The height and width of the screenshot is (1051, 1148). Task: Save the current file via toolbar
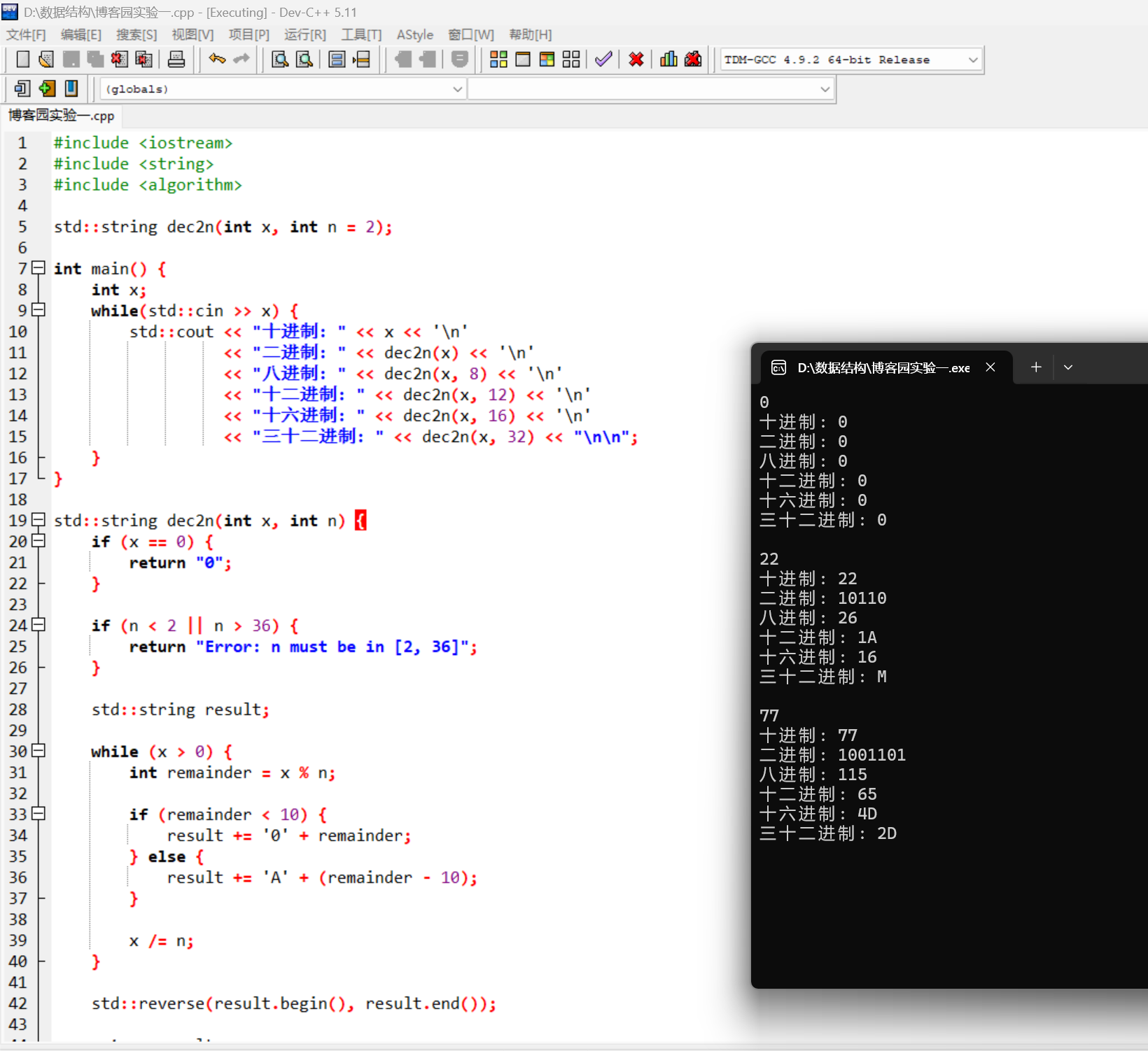71,59
